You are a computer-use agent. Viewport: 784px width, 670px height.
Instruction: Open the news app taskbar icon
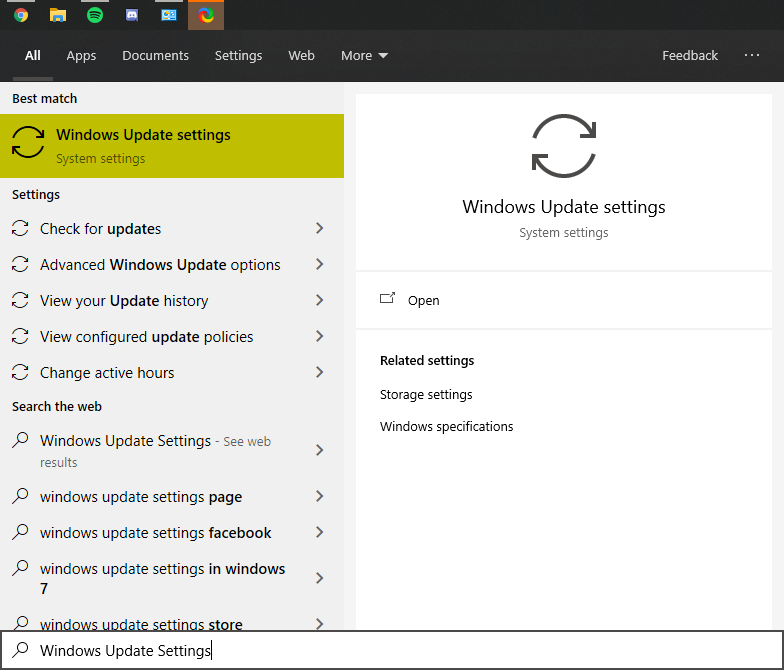[x=169, y=15]
